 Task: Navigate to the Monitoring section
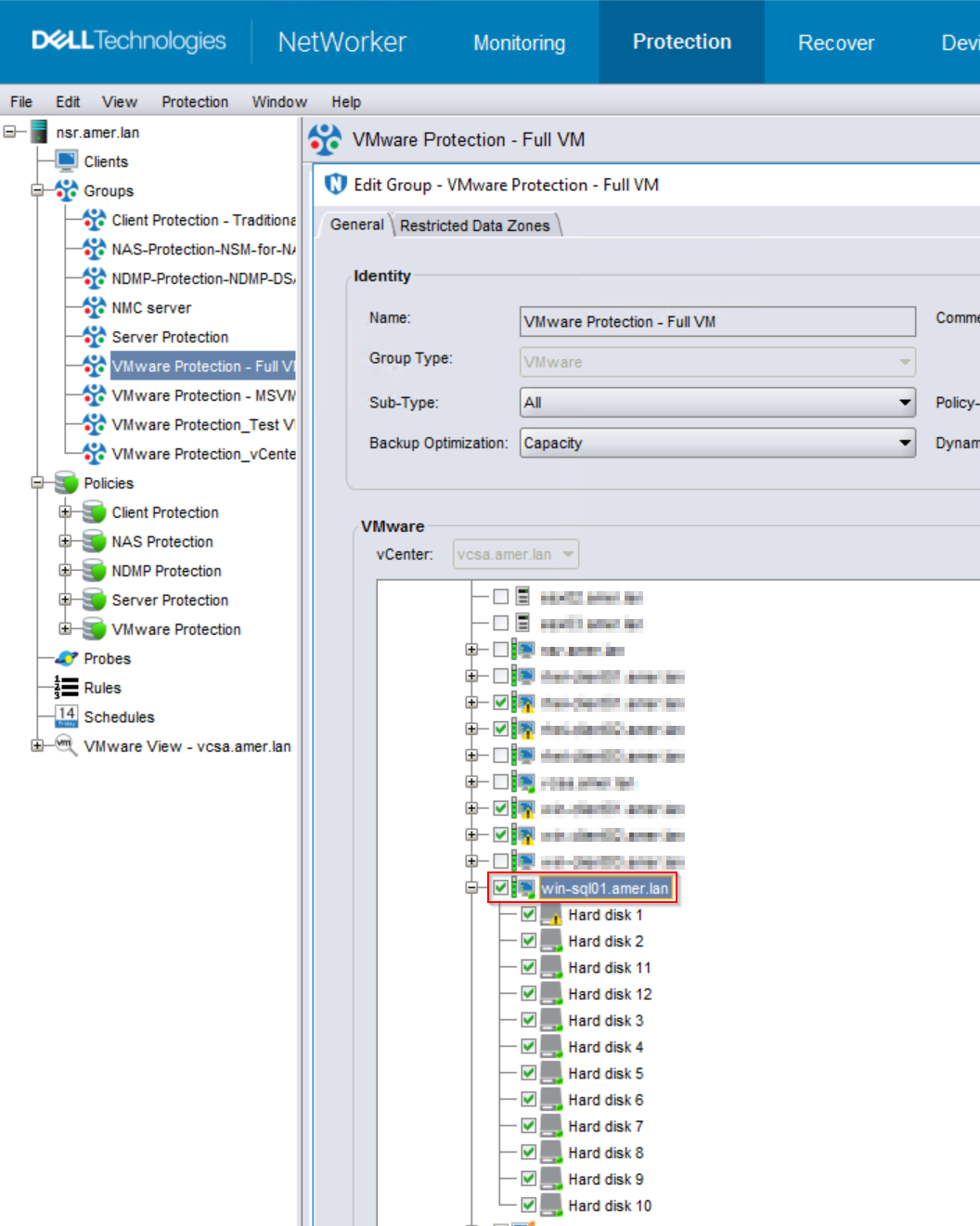click(519, 42)
